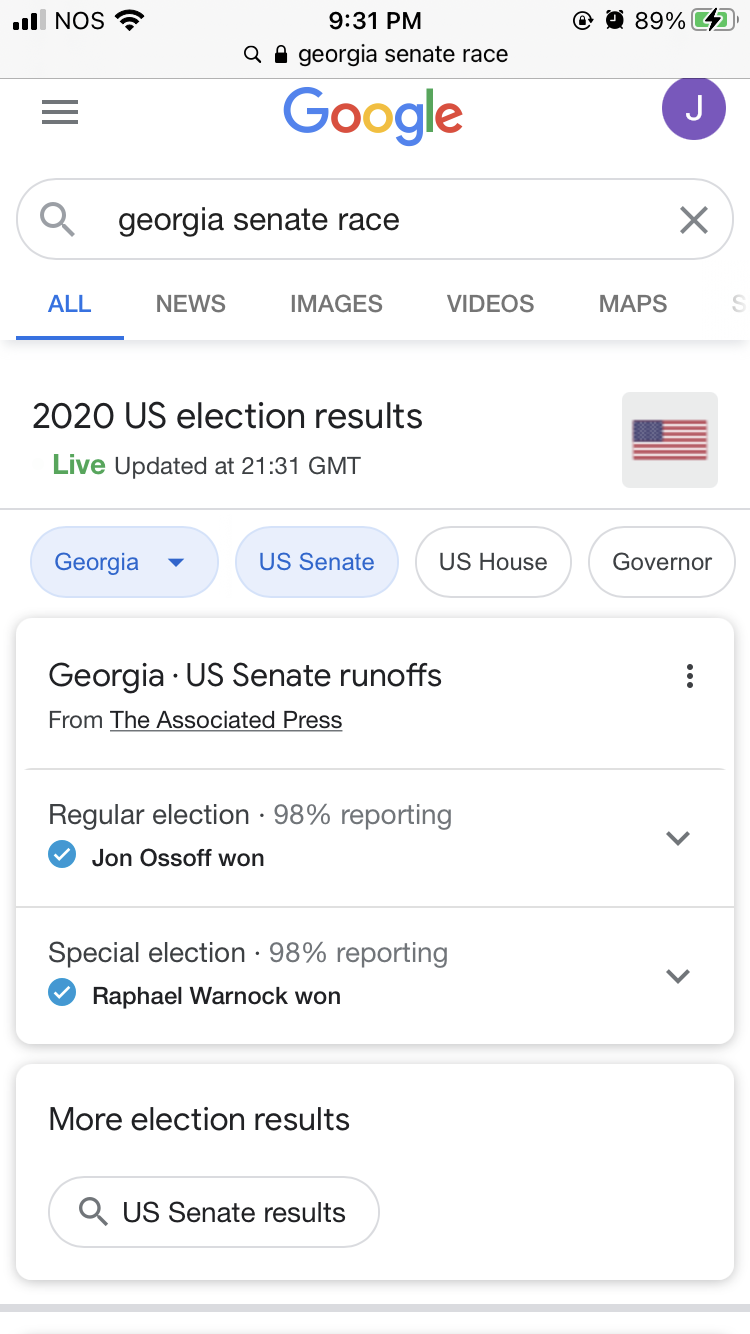This screenshot has width=750, height=1334.
Task: Tap the US flag thumbnail
Action: [x=669, y=440]
